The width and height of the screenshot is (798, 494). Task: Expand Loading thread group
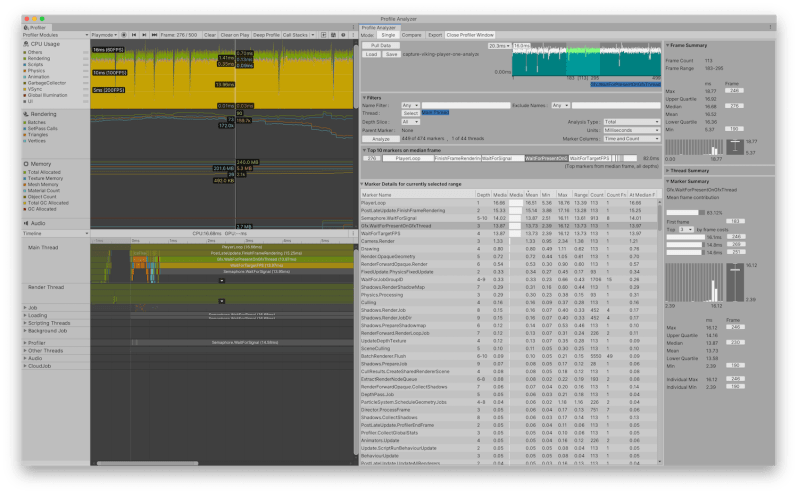pyautogui.click(x=25, y=315)
